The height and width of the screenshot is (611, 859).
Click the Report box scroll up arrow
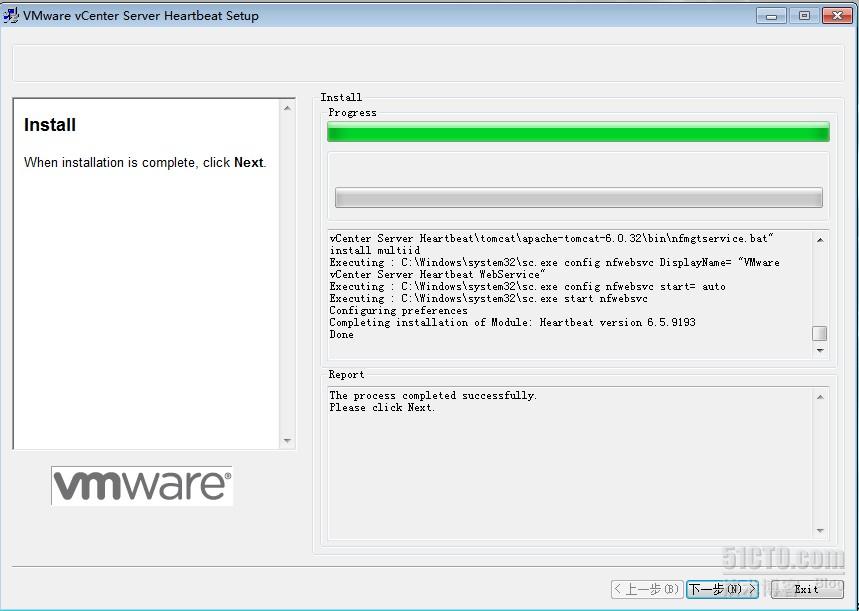[820, 397]
